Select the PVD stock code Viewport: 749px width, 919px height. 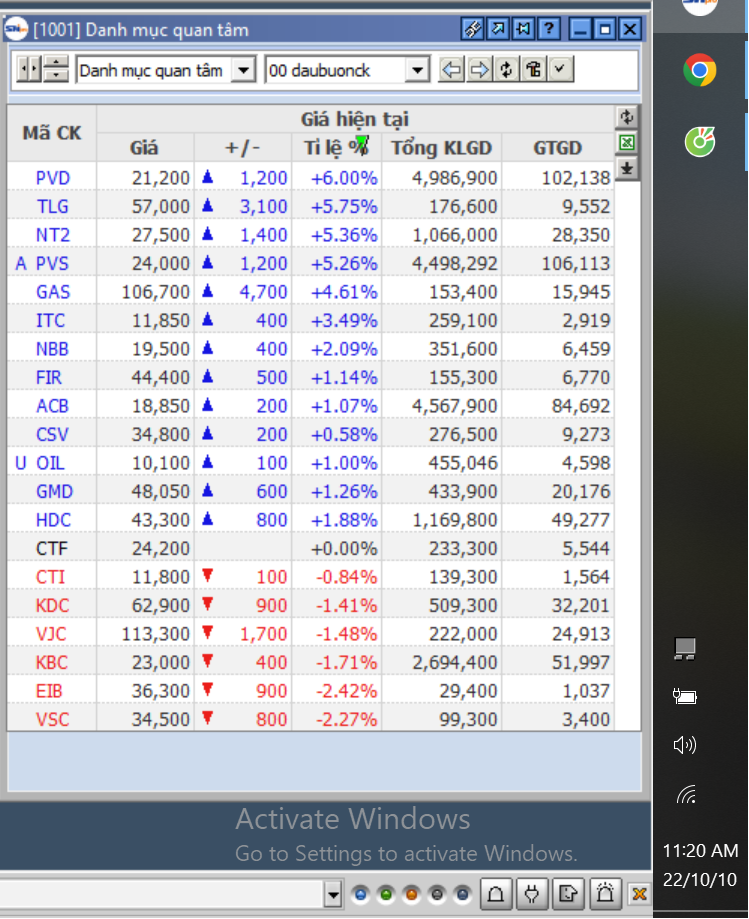53,178
